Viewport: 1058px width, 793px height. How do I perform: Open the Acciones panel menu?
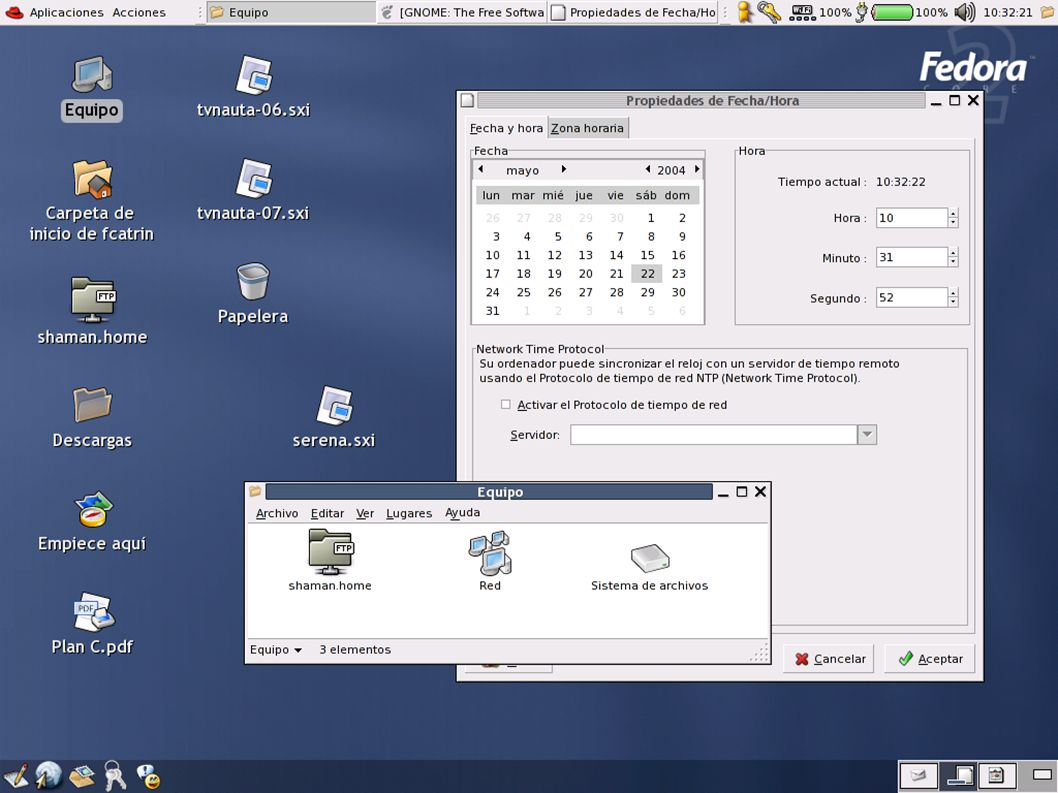[x=139, y=12]
